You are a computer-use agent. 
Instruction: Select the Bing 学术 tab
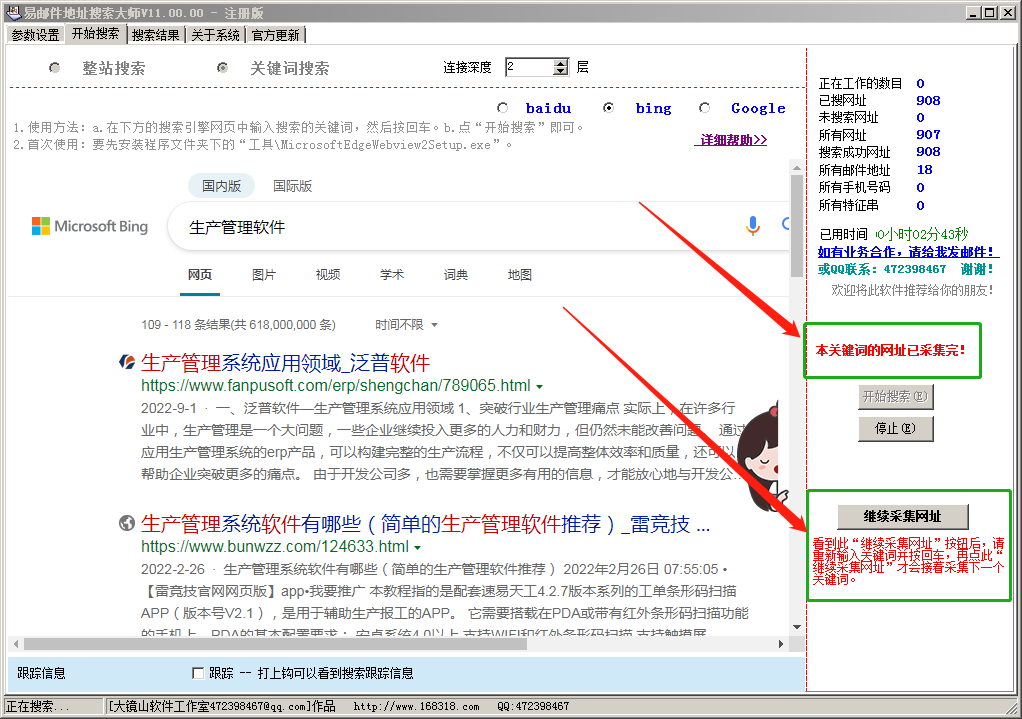pyautogui.click(x=392, y=275)
